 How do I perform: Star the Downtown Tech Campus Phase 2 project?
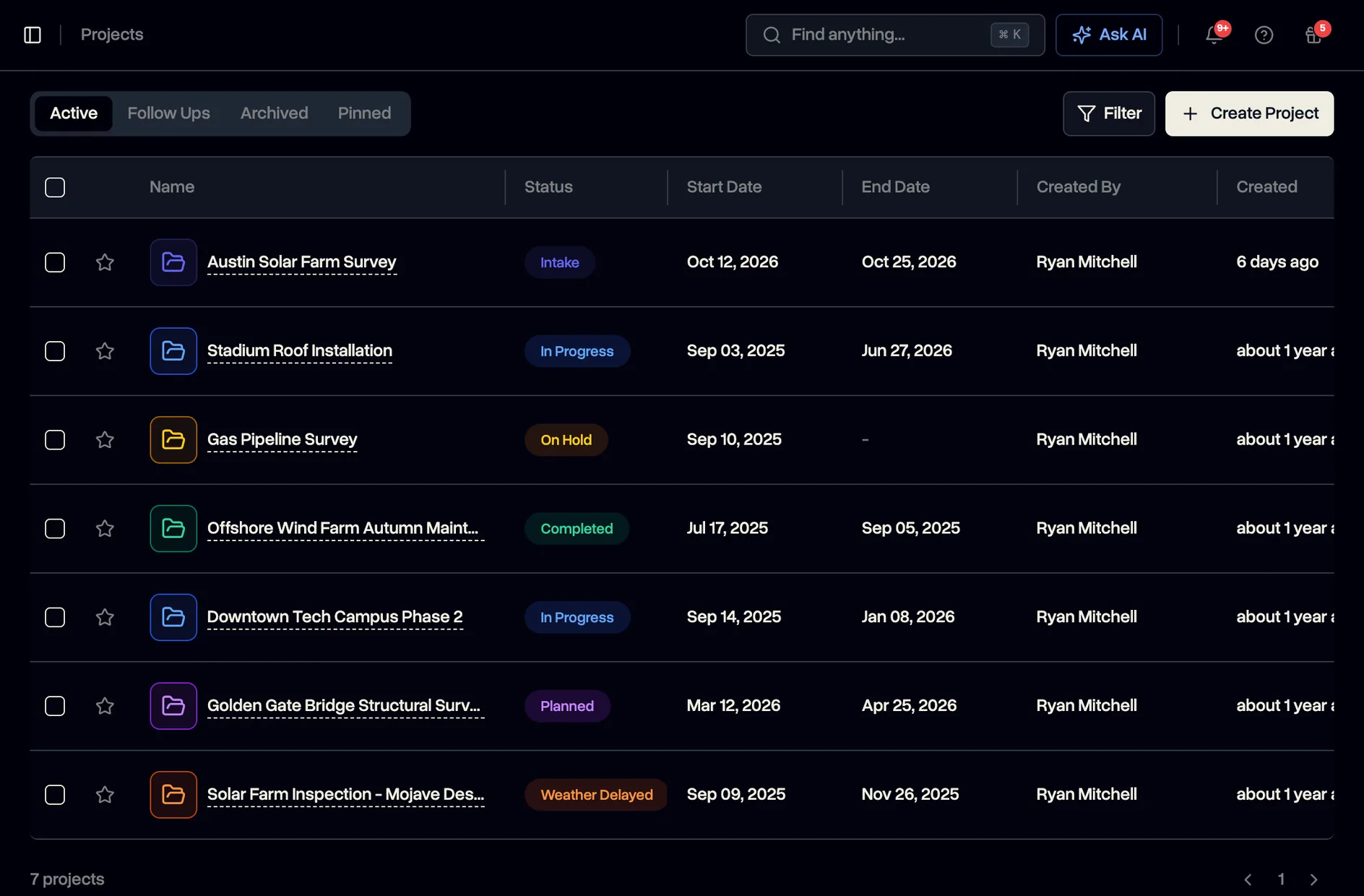pos(105,617)
